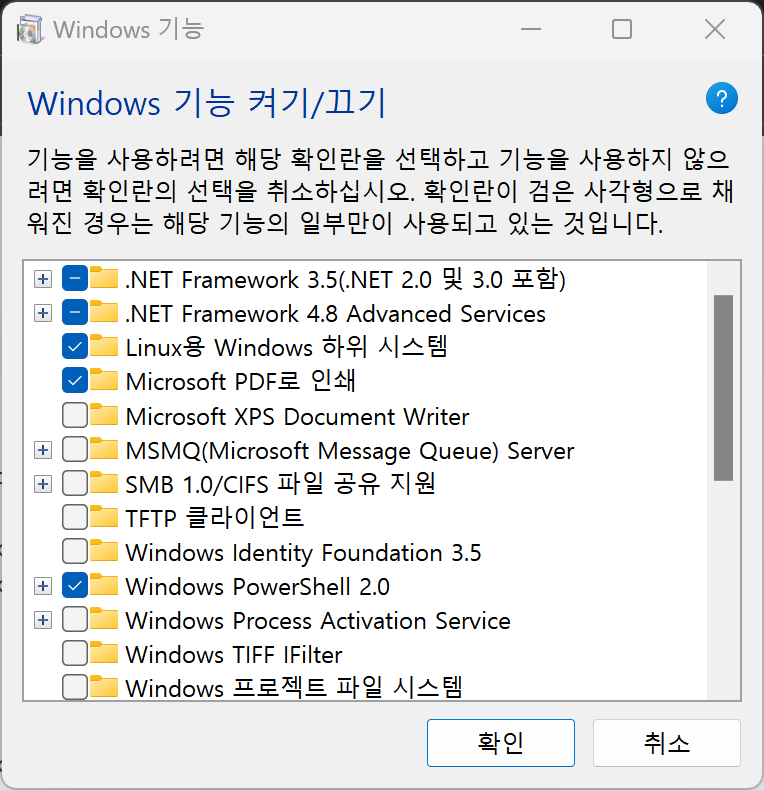The image size is (764, 790).
Task: Enable Windows Process Activation Service checkbox
Action: 75,620
